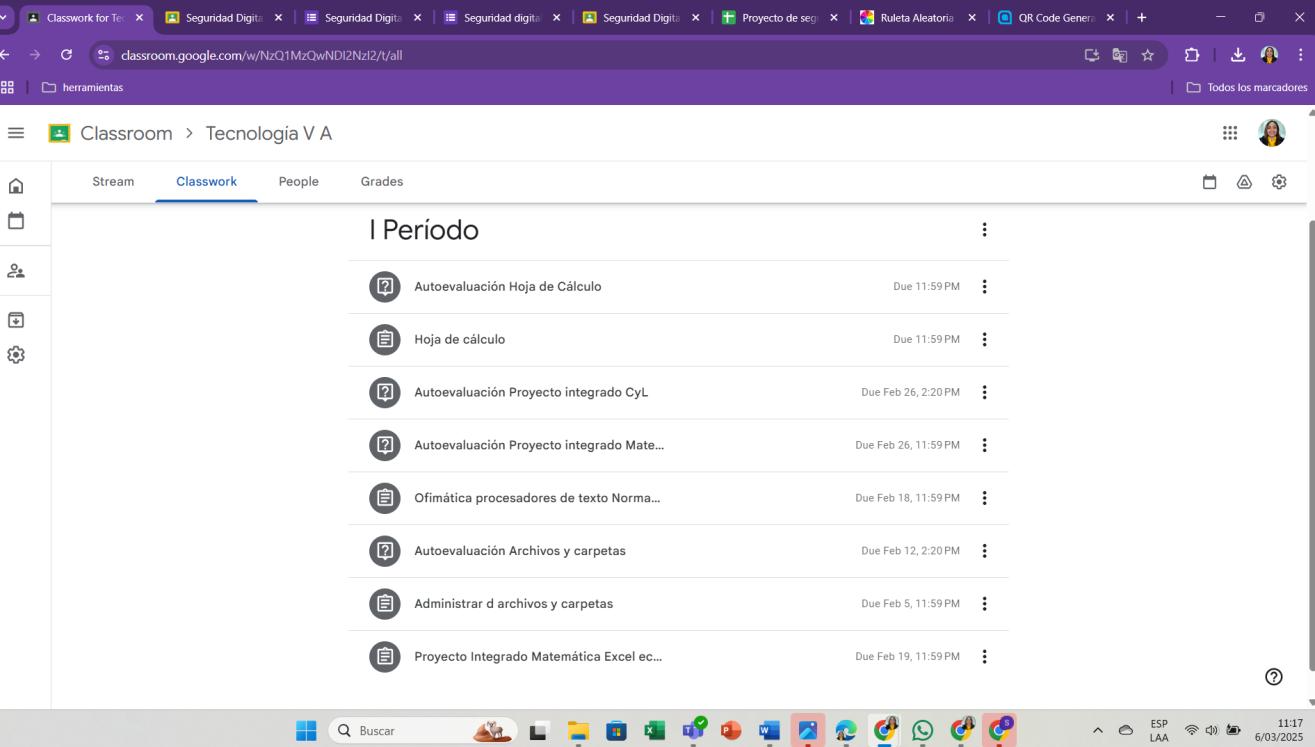Open the Google apps grid launcher

pos(1230,133)
